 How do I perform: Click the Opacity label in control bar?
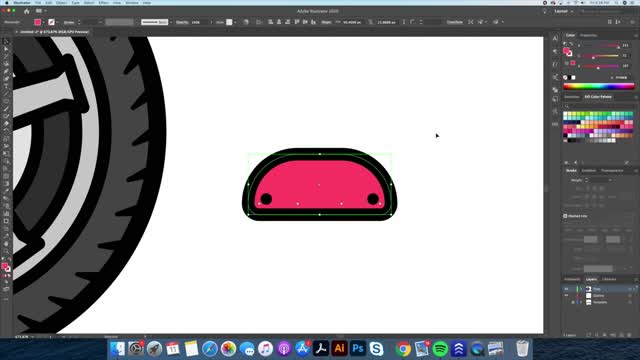(x=182, y=22)
